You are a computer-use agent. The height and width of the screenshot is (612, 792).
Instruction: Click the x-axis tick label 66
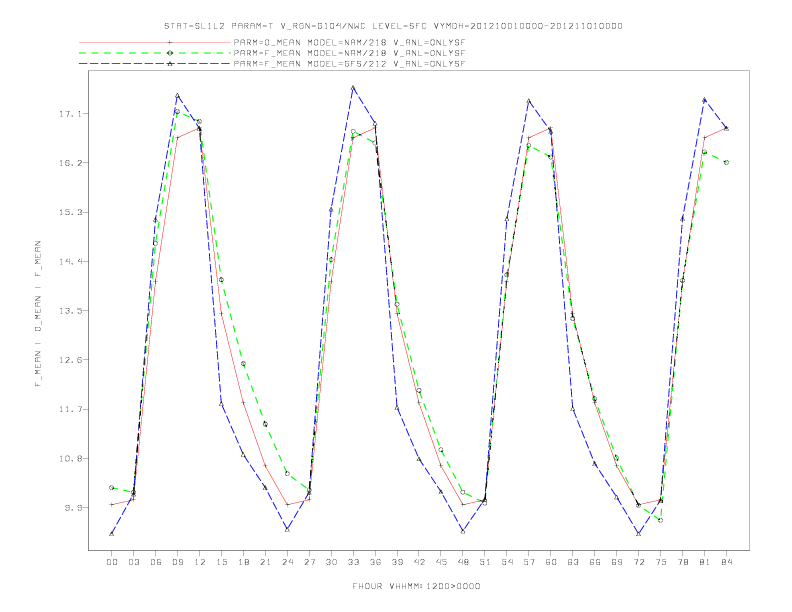coord(595,562)
